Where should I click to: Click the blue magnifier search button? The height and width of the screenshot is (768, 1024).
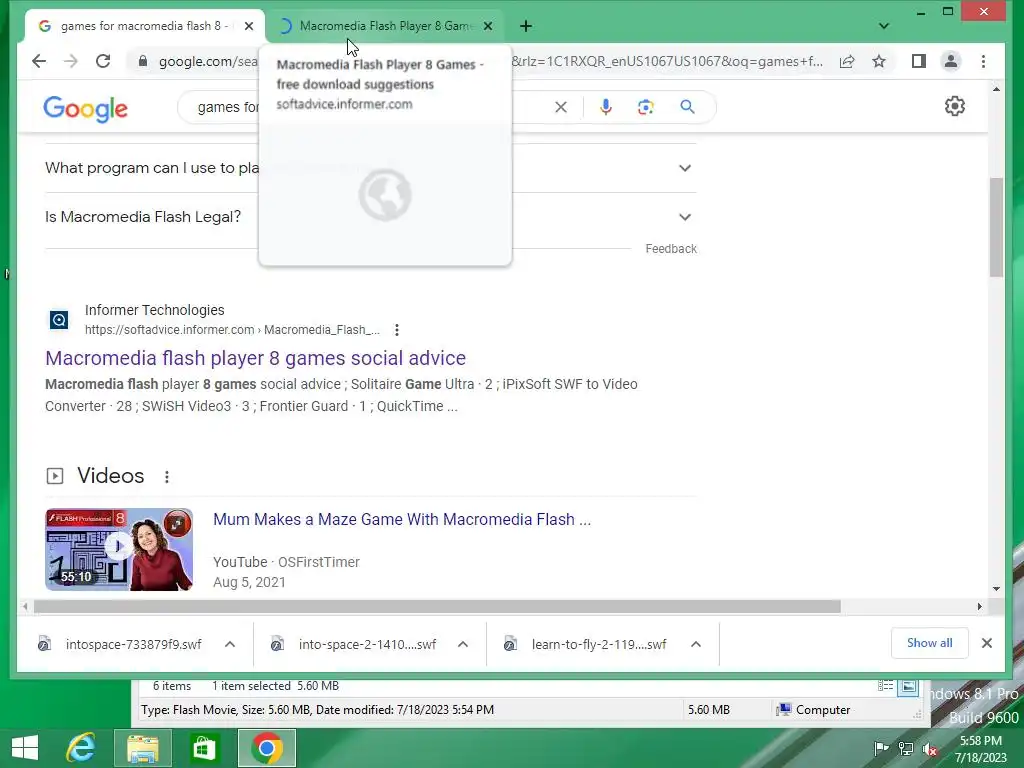tap(687, 106)
